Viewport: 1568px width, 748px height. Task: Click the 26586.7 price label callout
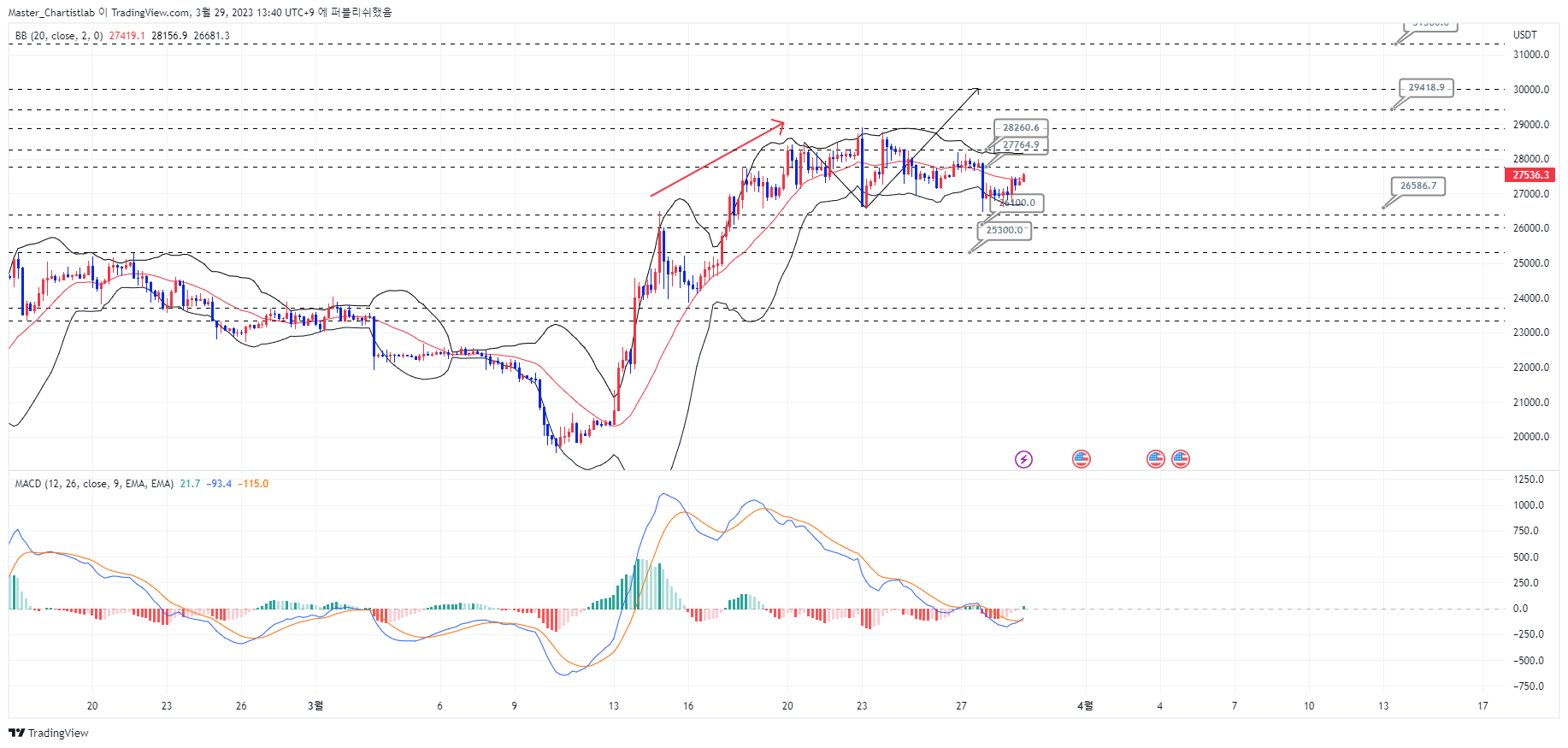(x=1418, y=186)
